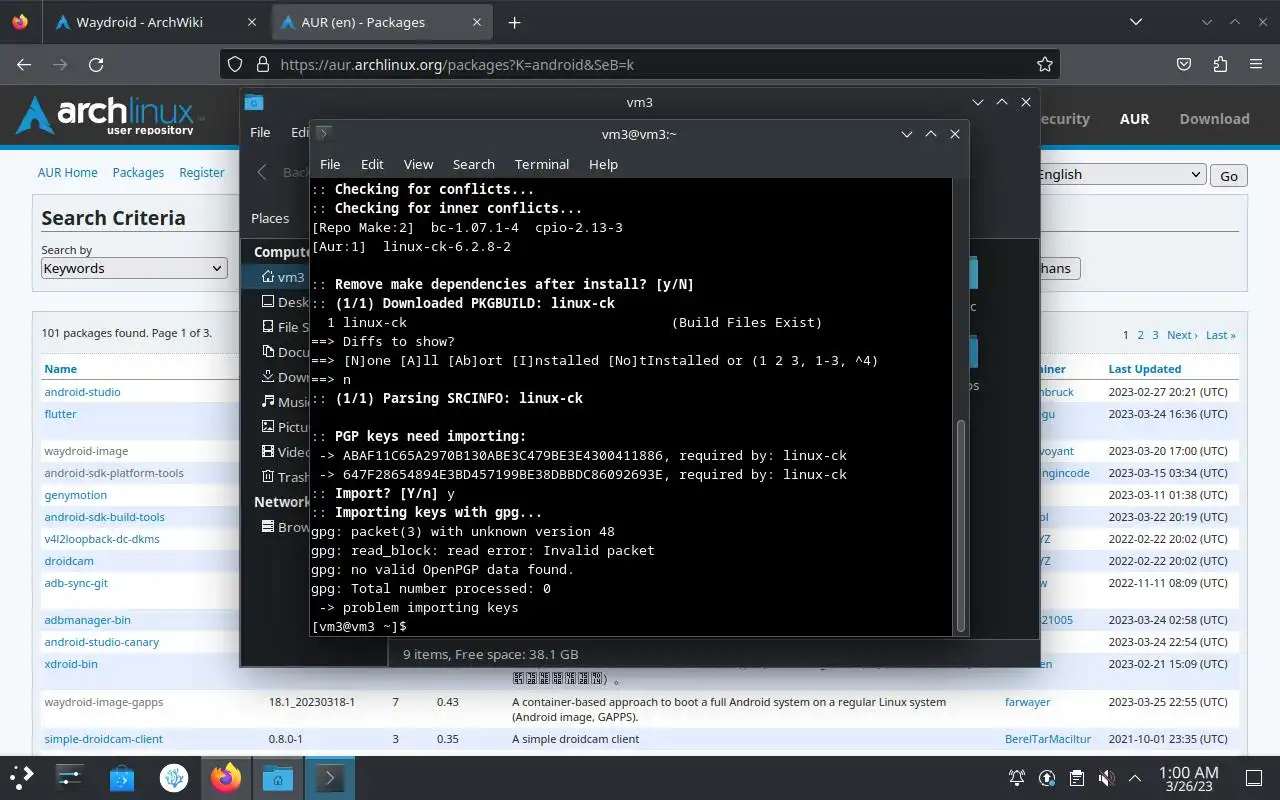Select vm3 home in file manager sidebar
The height and width of the screenshot is (800, 1280).
[282, 277]
